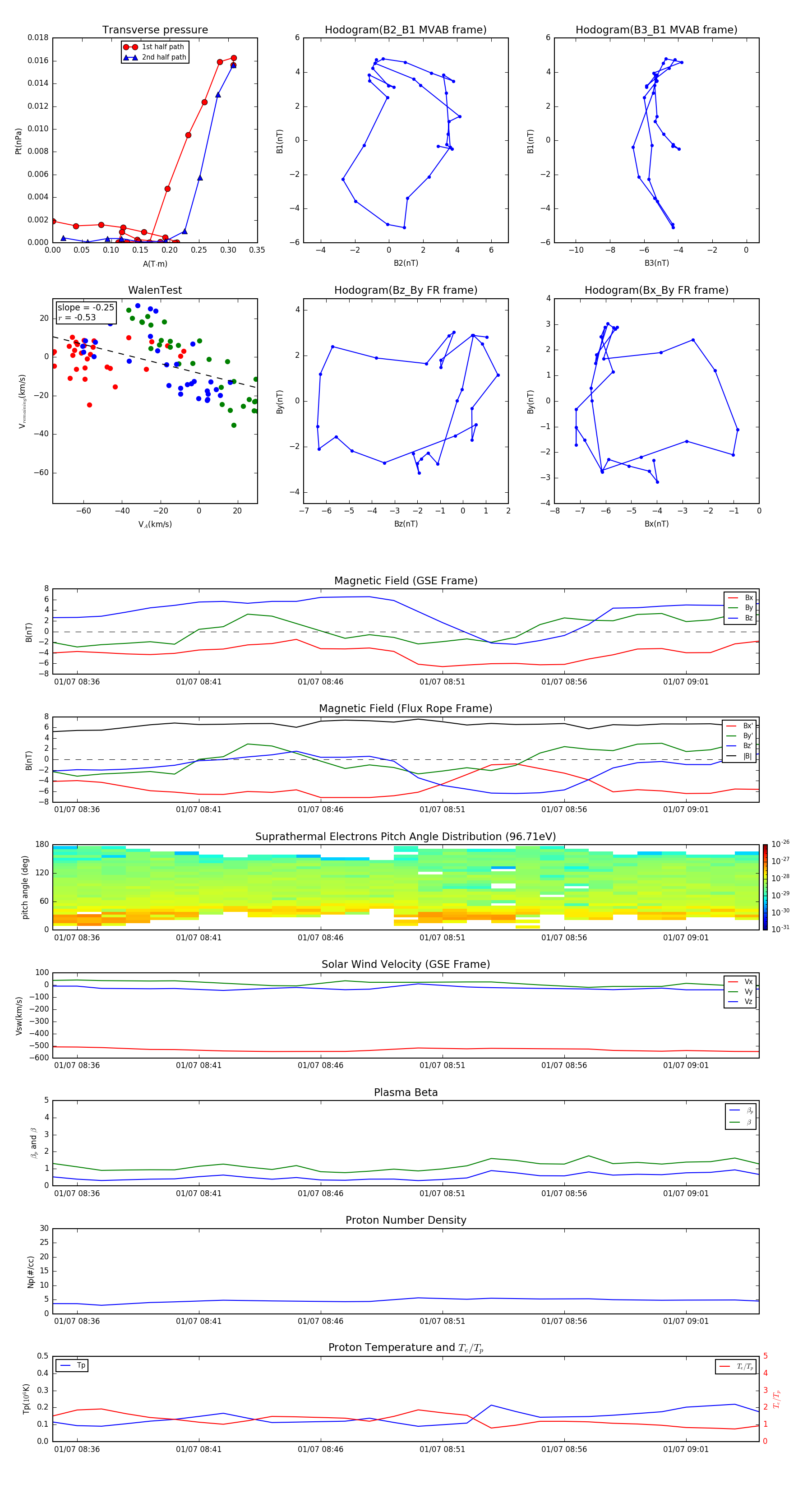Click the 'Hodogram(B3_B1 MVAB frame)' title
Screen dimensions: 812x1489
[x=656, y=30]
